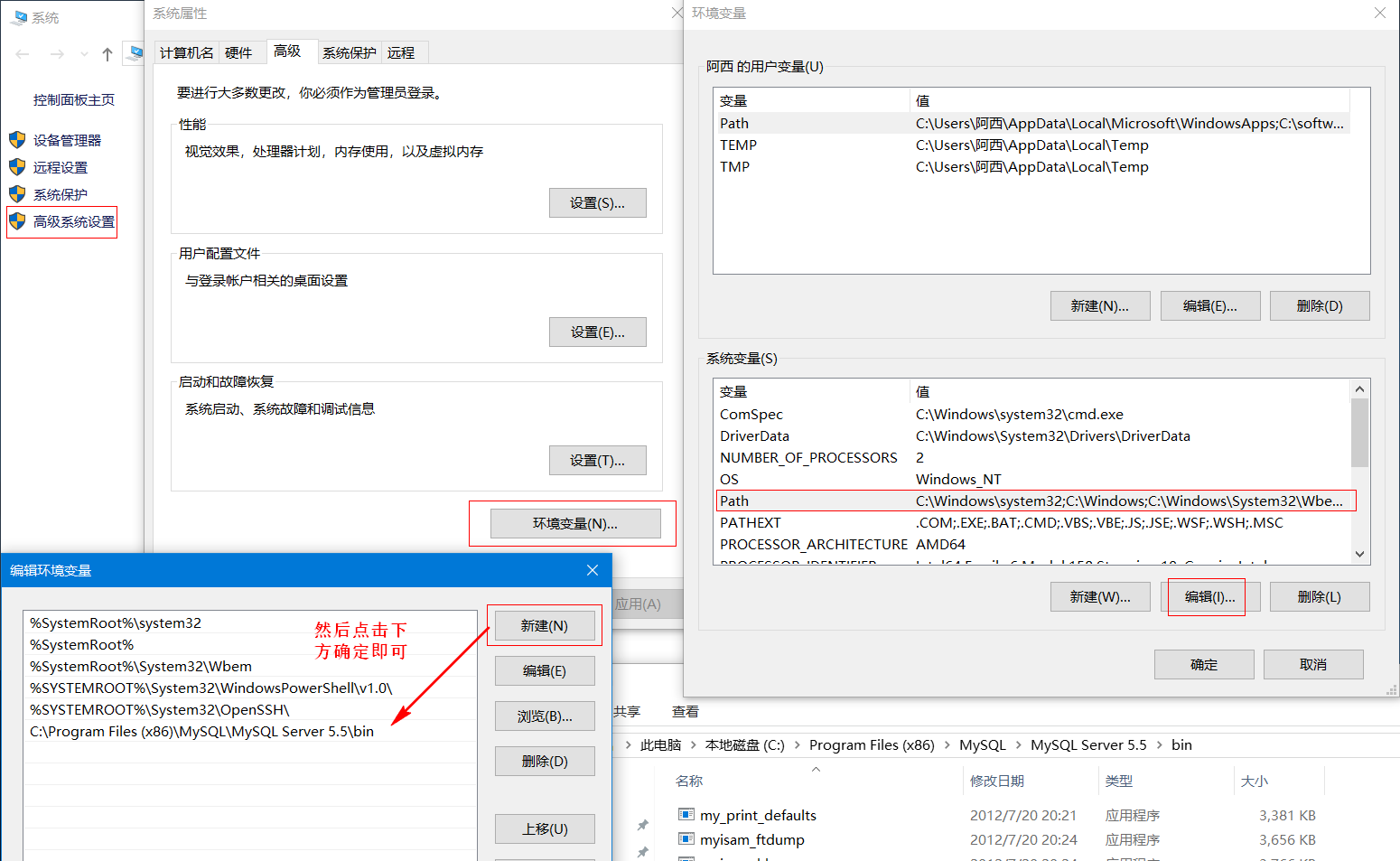The width and height of the screenshot is (1400, 861).
Task: Open 共享 tab in File Explorer
Action: coord(626,712)
